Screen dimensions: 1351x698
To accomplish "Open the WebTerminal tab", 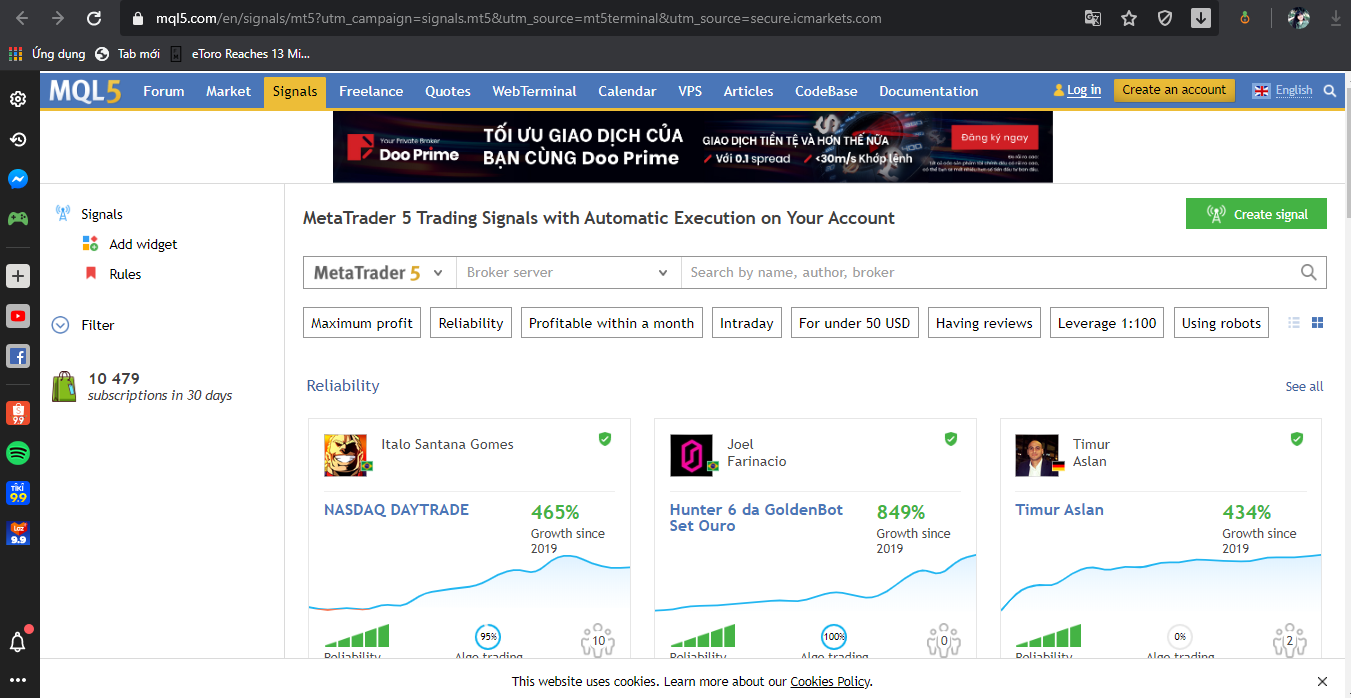I will tap(534, 91).
